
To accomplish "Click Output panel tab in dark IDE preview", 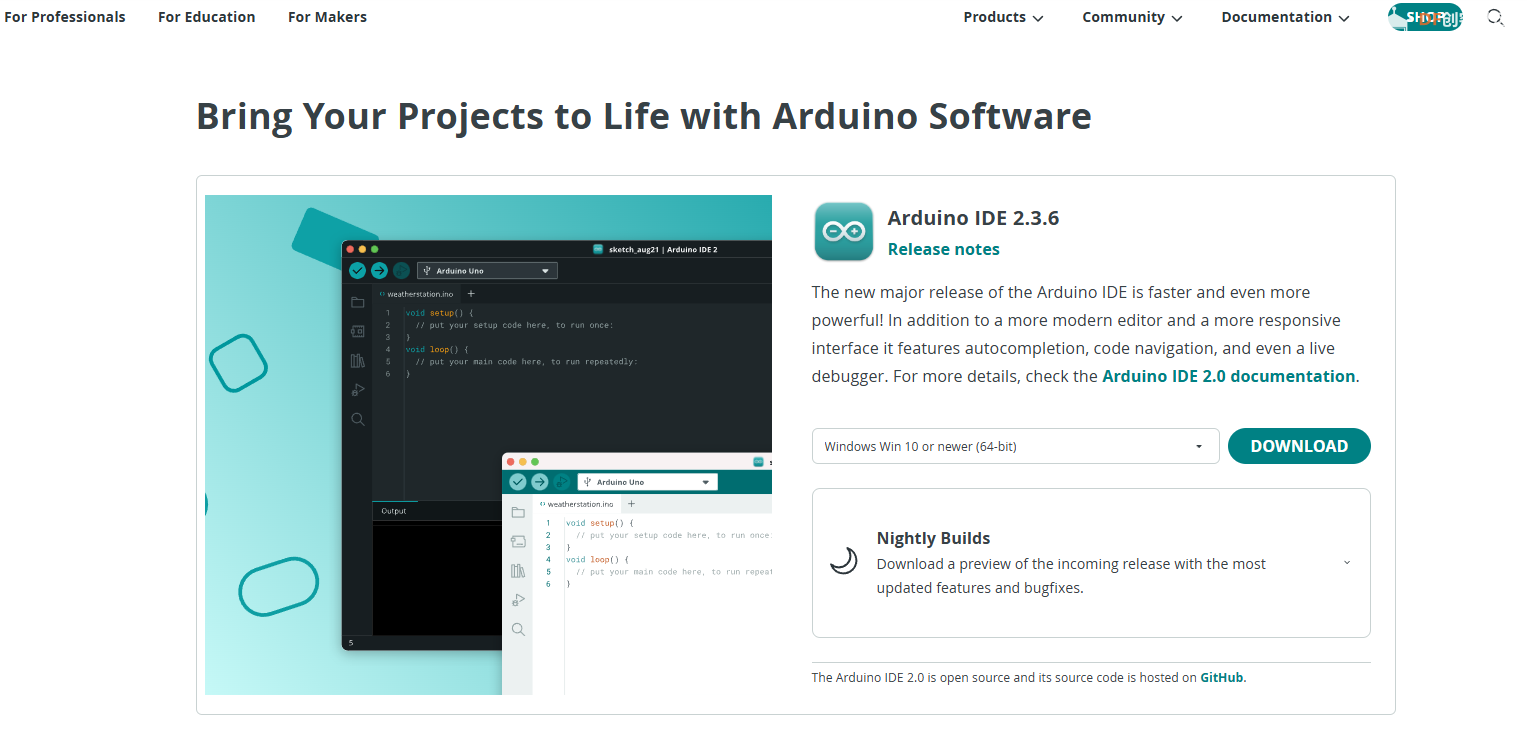I will pos(394,511).
